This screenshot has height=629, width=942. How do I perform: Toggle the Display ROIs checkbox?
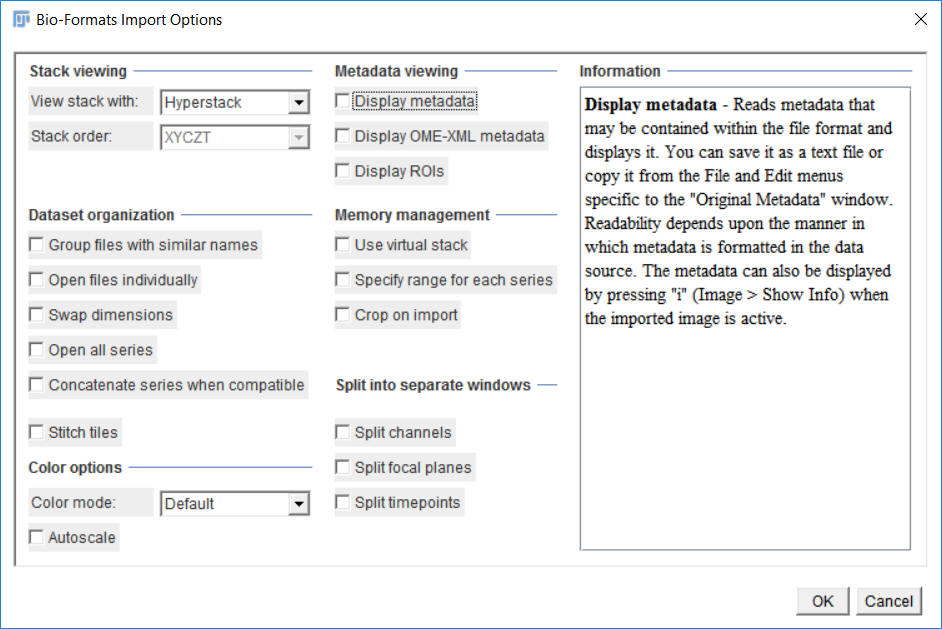(343, 171)
